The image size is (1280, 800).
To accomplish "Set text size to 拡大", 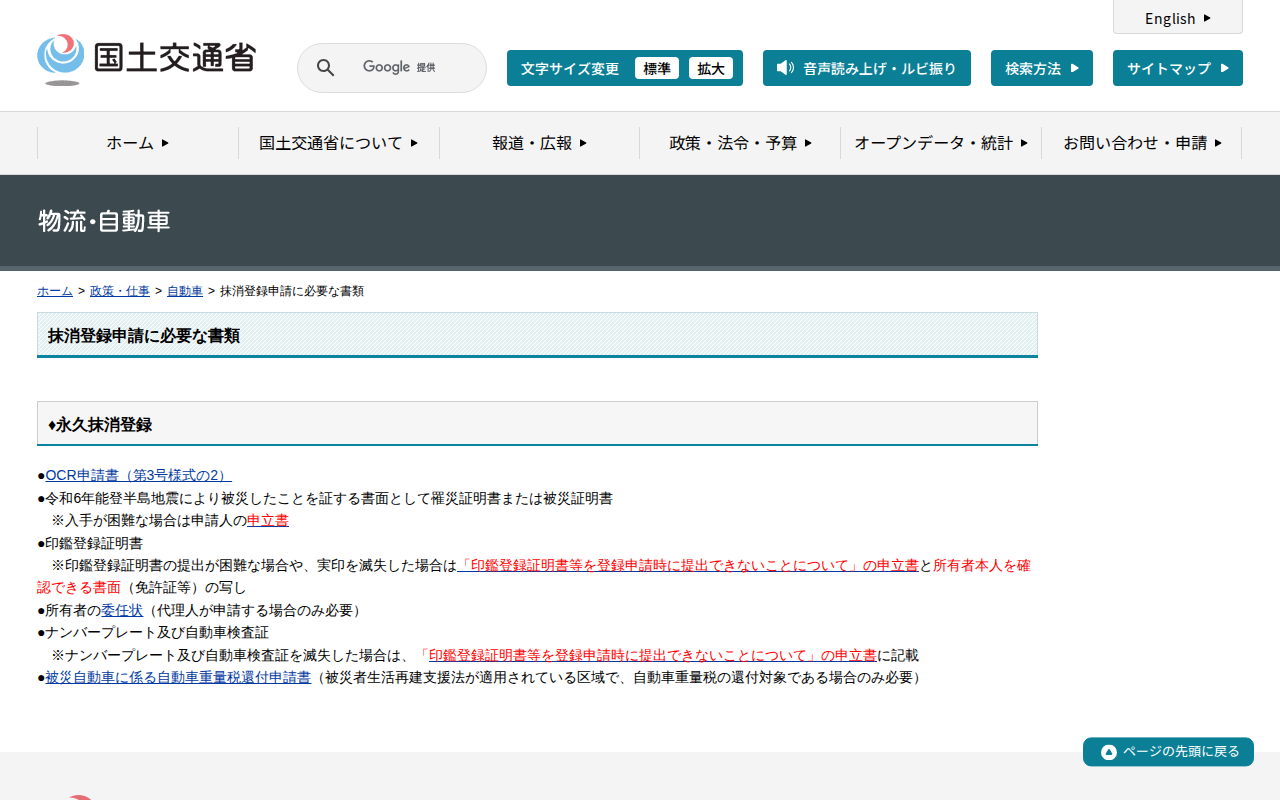I will point(710,68).
